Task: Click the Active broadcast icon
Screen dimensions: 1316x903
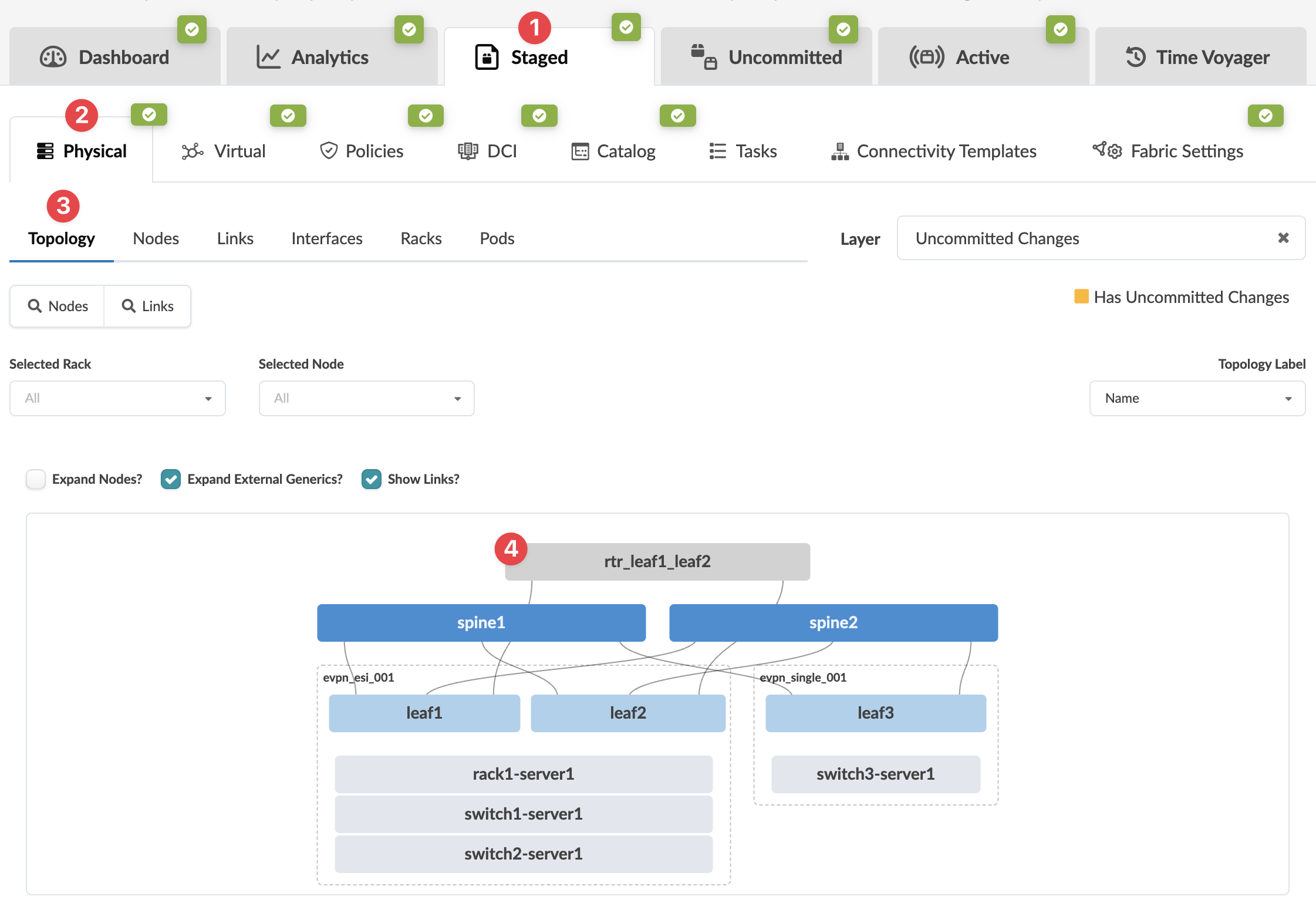Action: coord(926,57)
